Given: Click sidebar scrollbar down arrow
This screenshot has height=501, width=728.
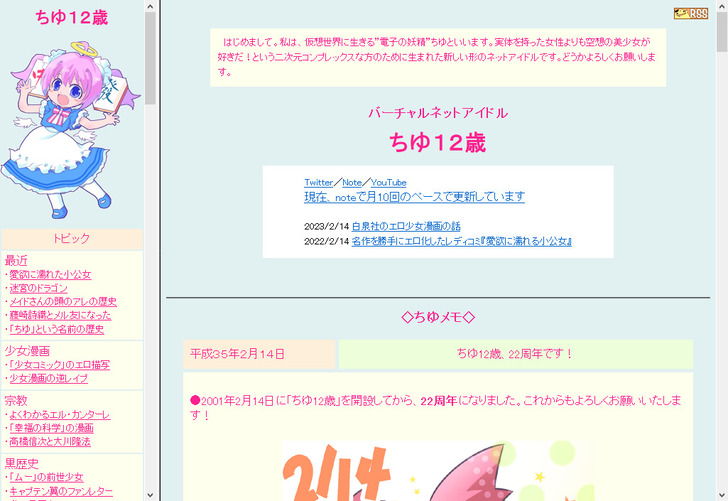Looking at the screenshot, I should click(151, 494).
